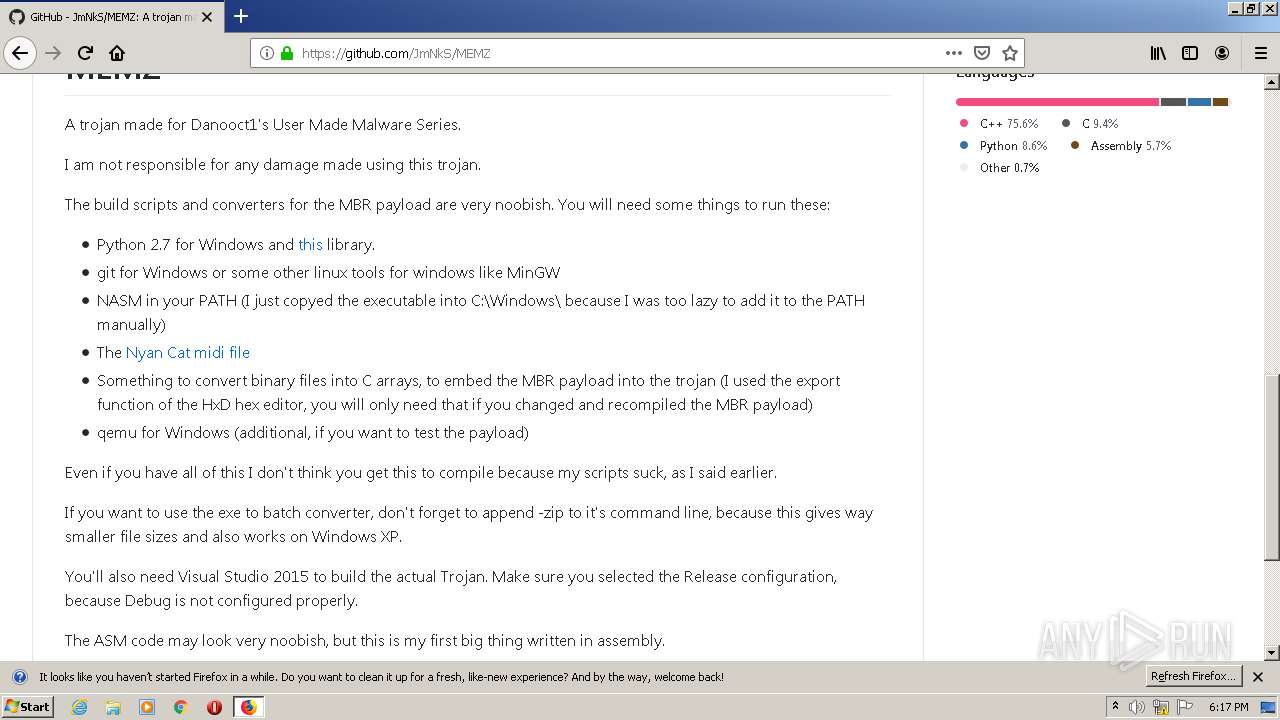The width and height of the screenshot is (1280, 720).
Task: Open the Firefox home page
Action: 117,53
